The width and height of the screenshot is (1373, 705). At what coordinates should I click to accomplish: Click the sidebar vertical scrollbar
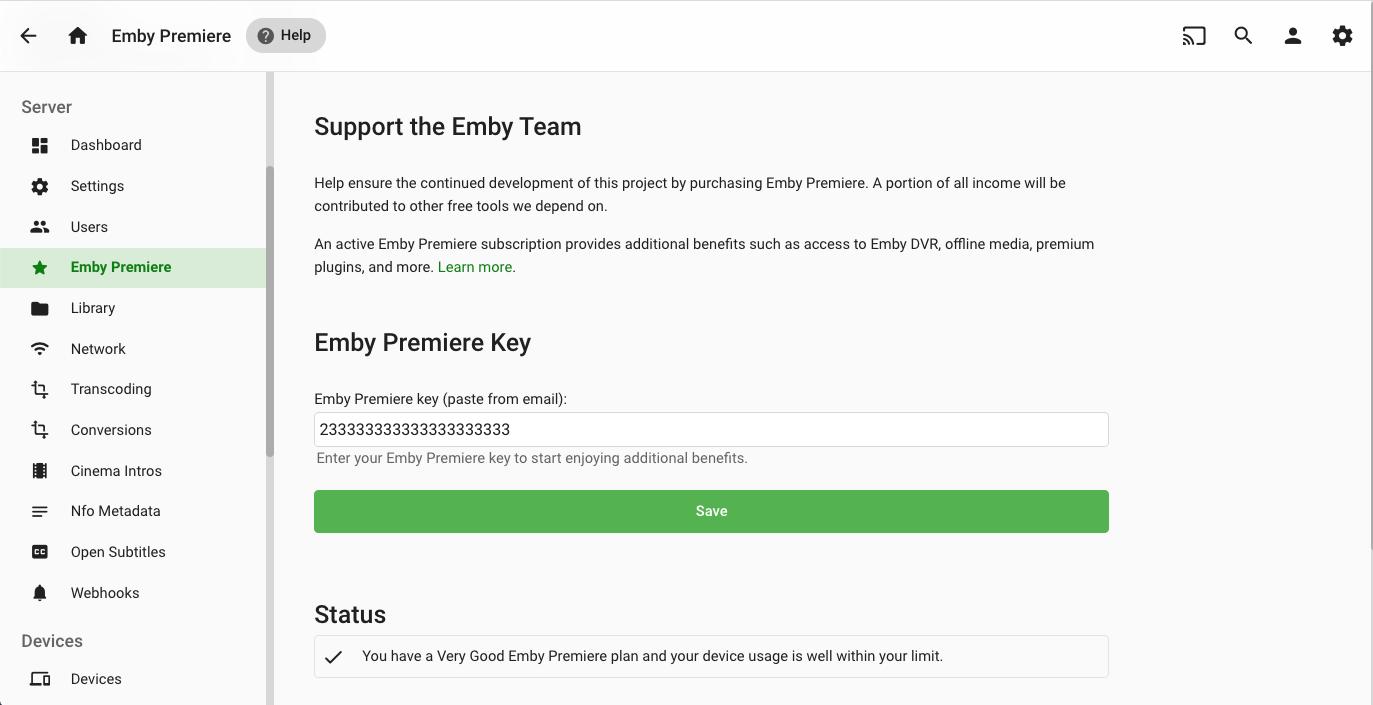[269, 311]
